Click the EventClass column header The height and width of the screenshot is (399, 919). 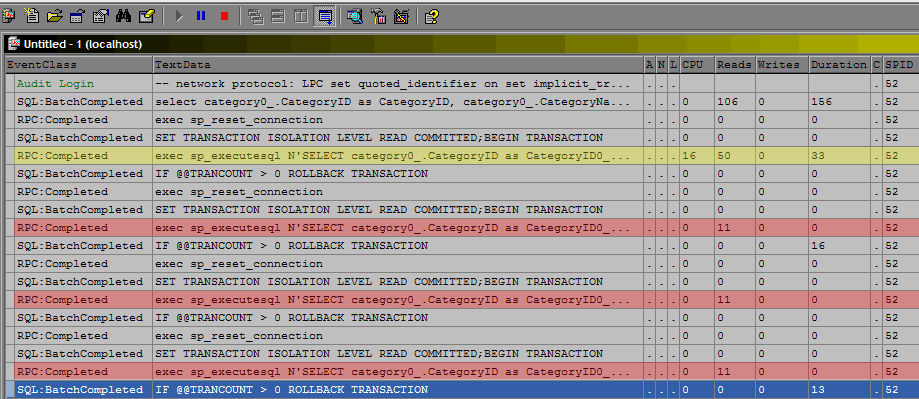tap(79, 65)
